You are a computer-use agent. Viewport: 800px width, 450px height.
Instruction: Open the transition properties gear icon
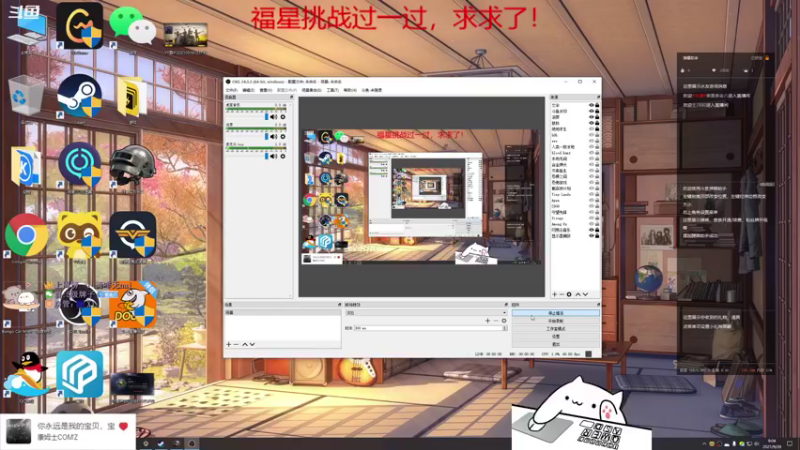pos(504,321)
